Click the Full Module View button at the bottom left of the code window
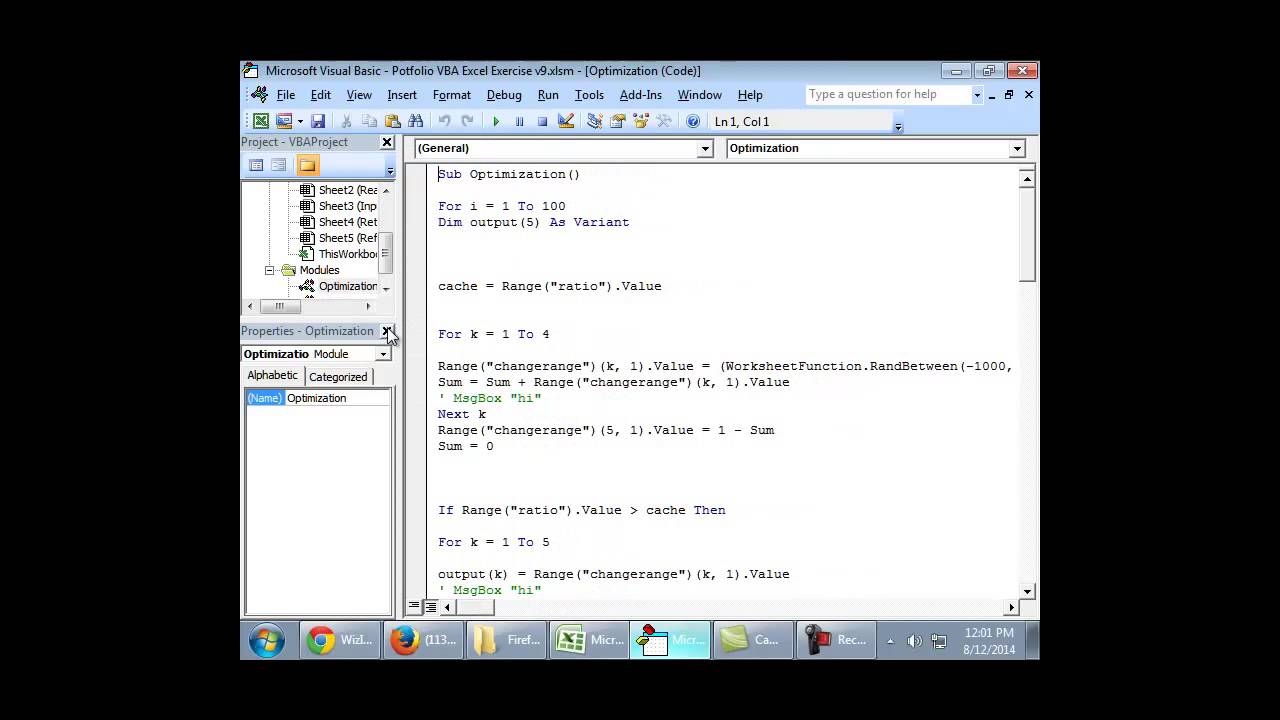The height and width of the screenshot is (720, 1280). 431,607
